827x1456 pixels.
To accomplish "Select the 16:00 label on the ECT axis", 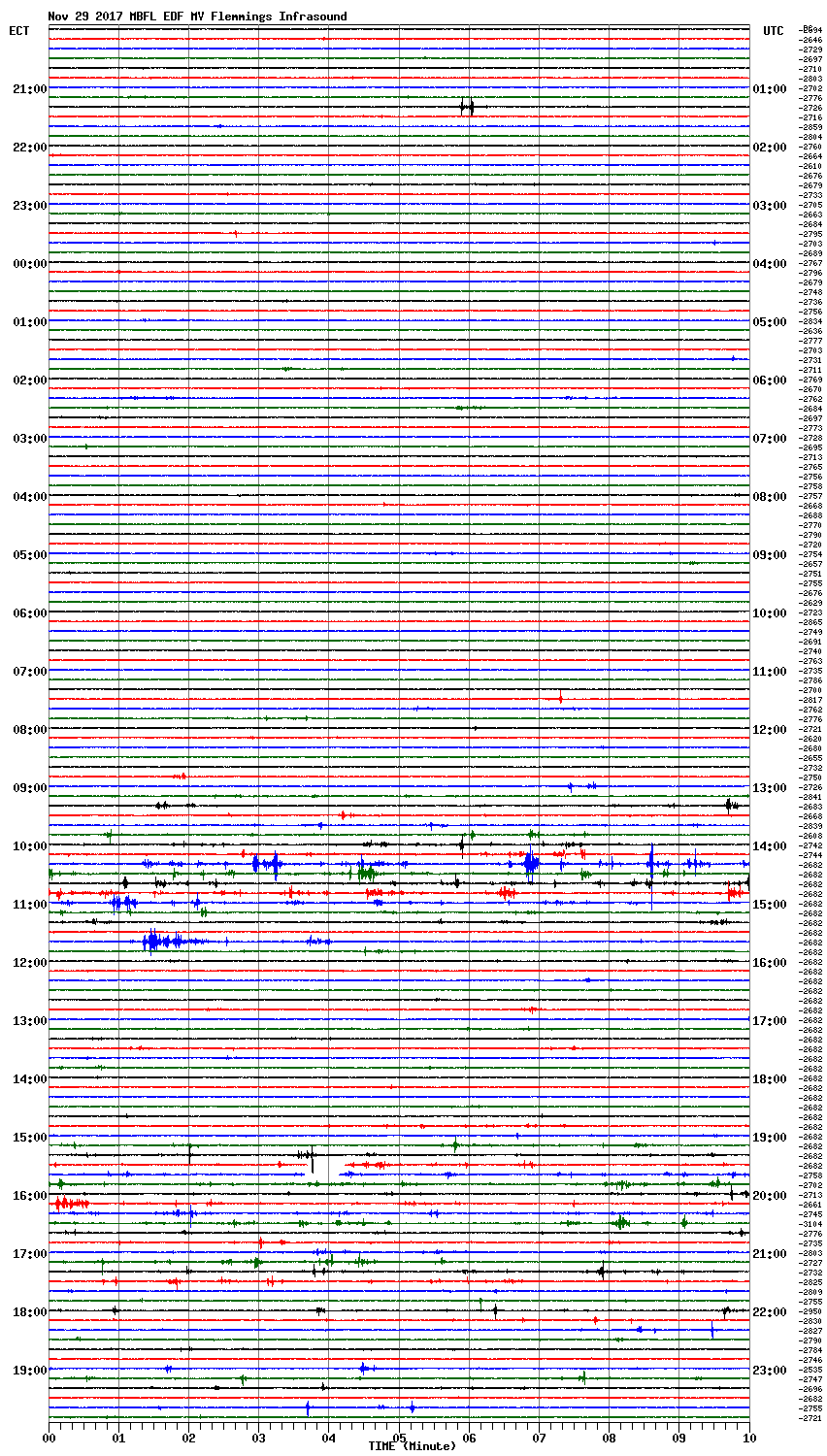I will [x=29, y=1196].
